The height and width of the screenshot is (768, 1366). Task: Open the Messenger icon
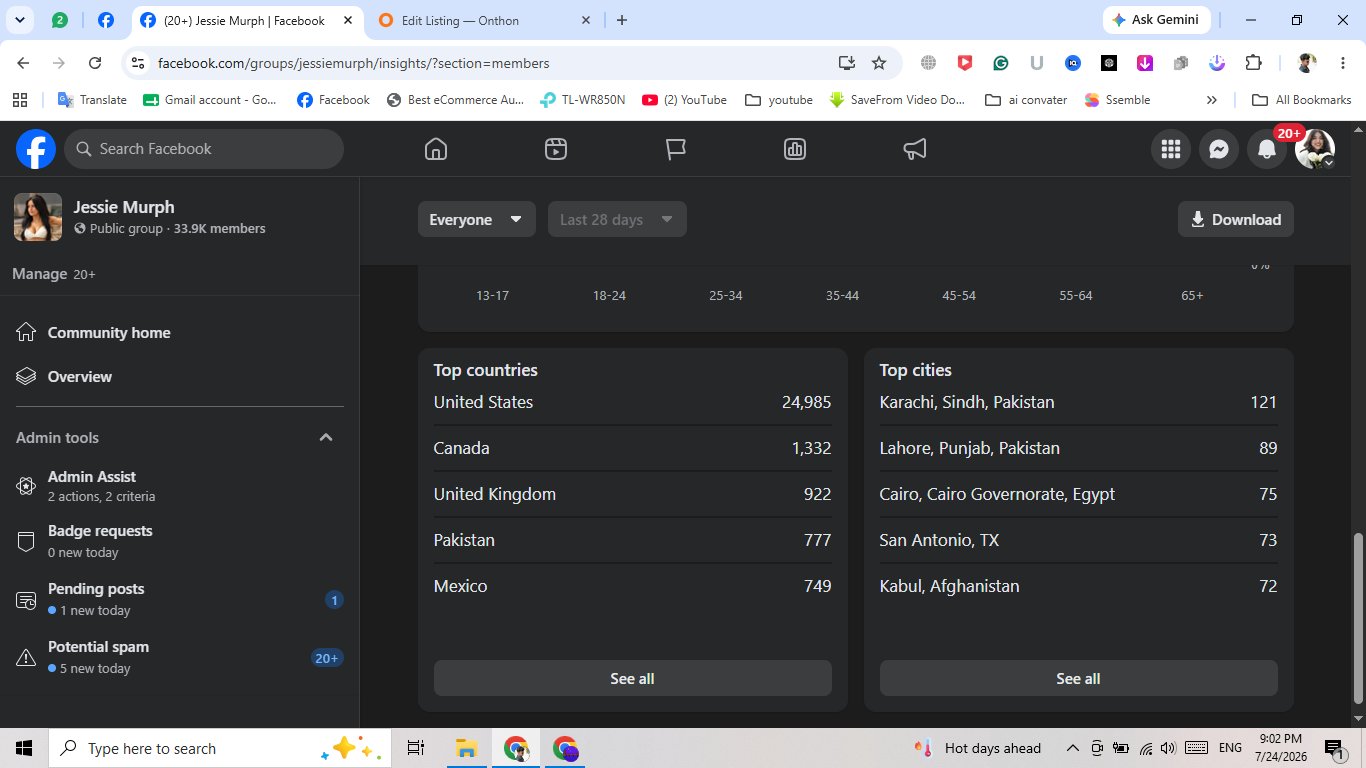pos(1218,149)
